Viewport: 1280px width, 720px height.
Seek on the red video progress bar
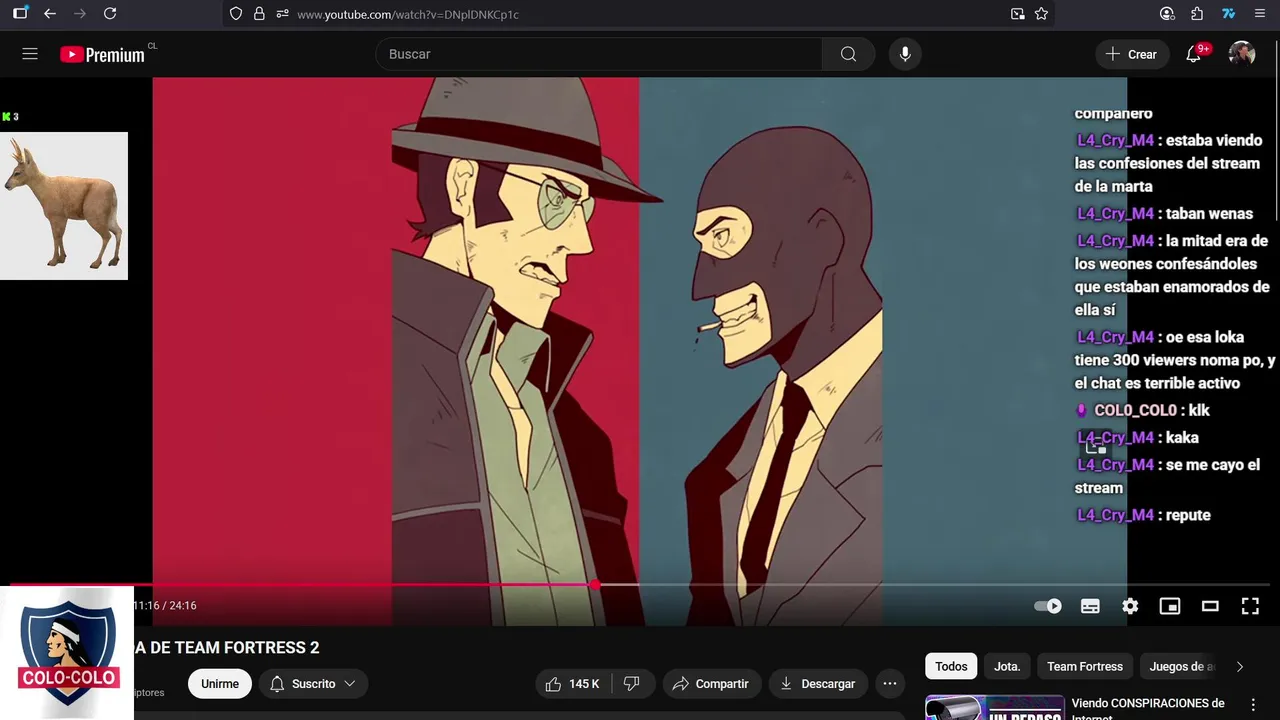pos(640,585)
